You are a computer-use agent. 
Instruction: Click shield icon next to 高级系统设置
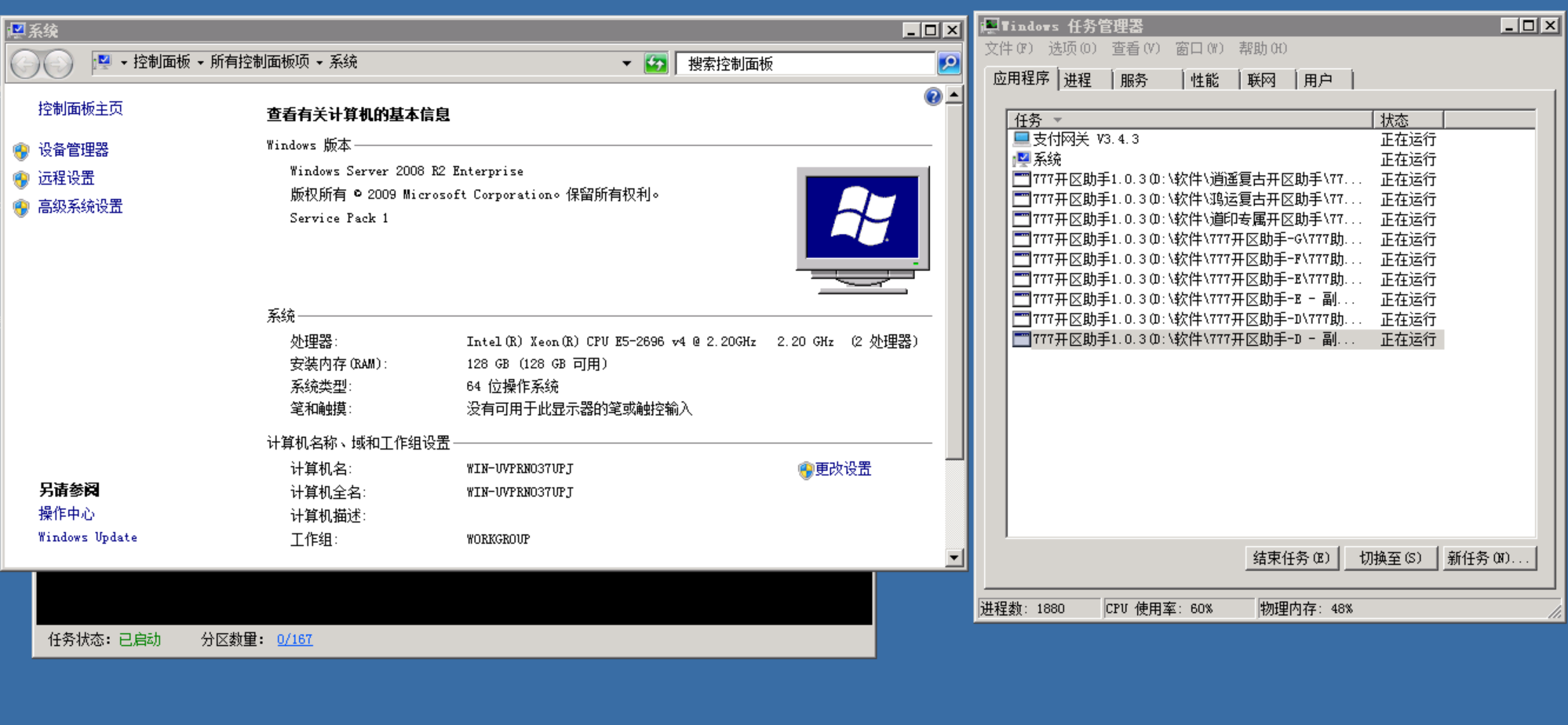tap(22, 207)
